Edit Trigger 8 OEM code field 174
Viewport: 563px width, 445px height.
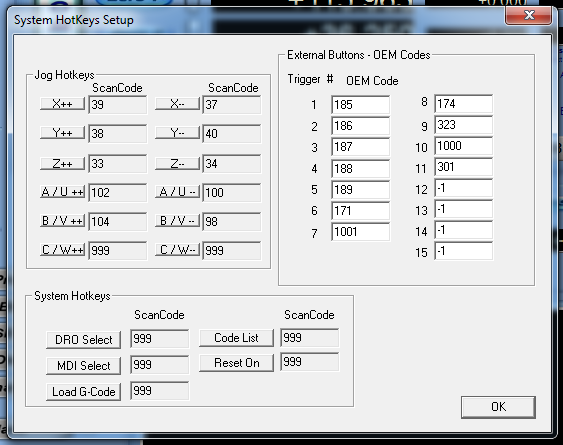point(464,104)
